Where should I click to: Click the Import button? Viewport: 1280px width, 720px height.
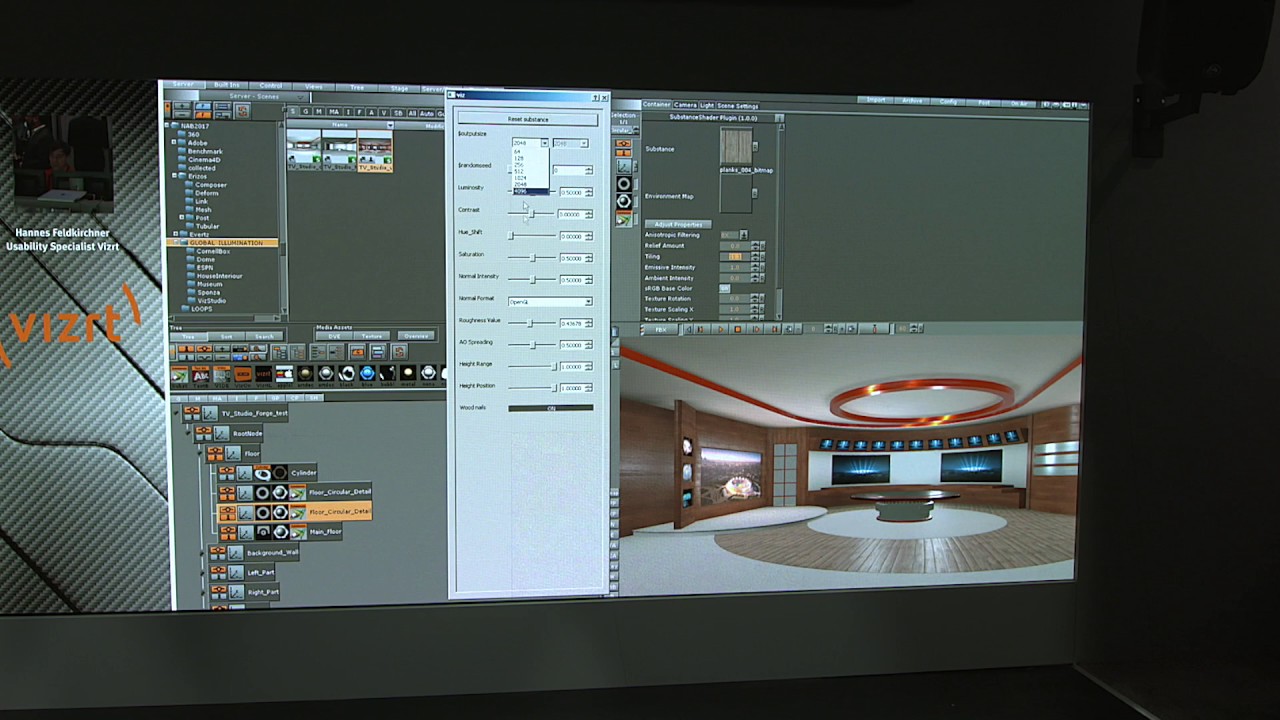[877, 100]
